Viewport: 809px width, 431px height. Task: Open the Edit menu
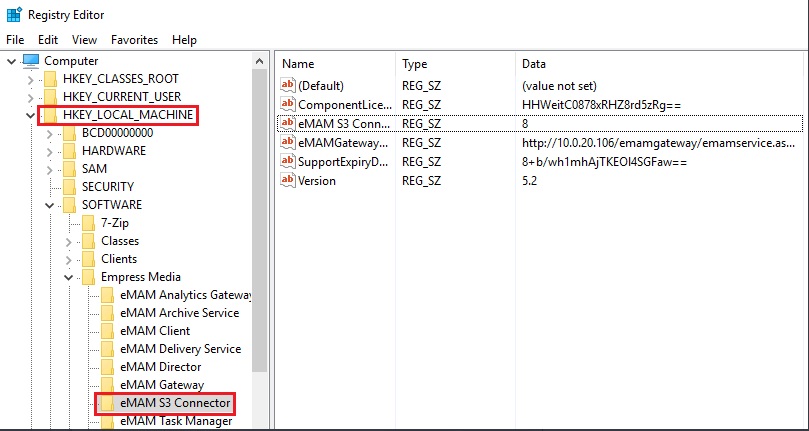48,40
